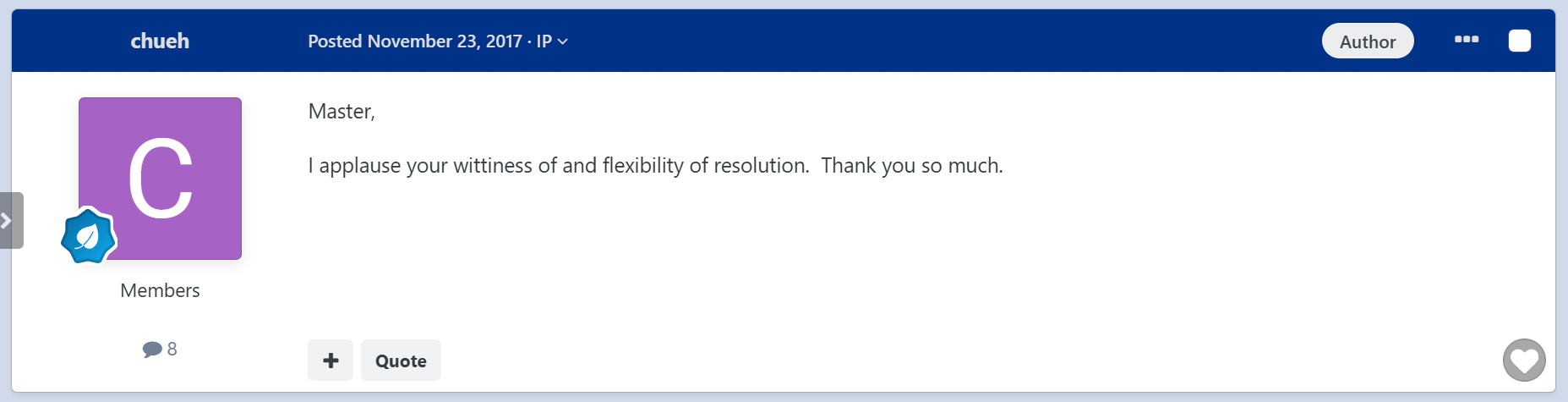Tick the post selection checkbox
Image resolution: width=1568 pixels, height=402 pixels.
click(1519, 41)
